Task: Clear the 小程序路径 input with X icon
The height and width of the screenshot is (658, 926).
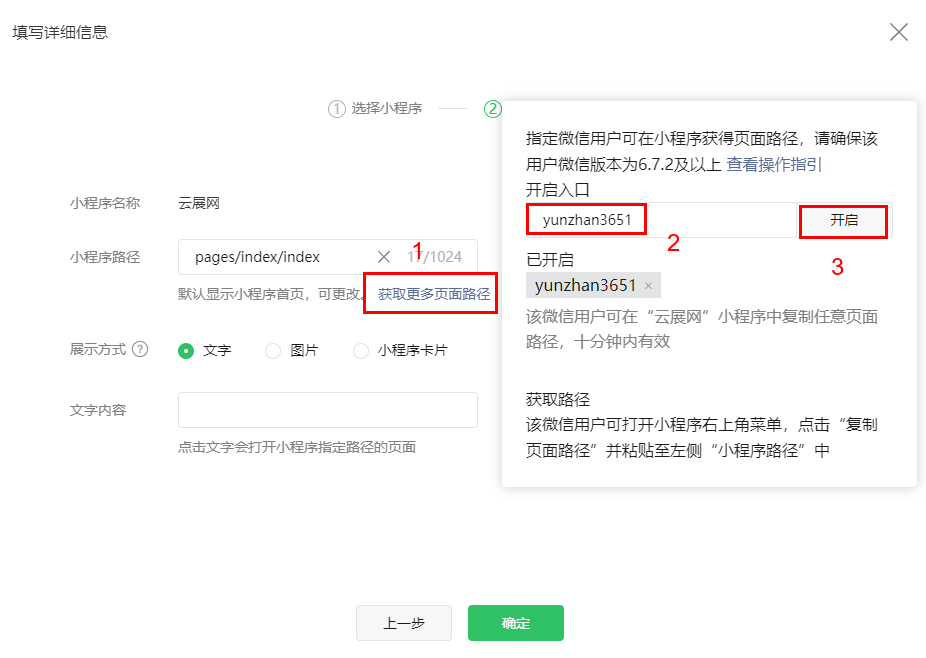Action: (x=384, y=257)
